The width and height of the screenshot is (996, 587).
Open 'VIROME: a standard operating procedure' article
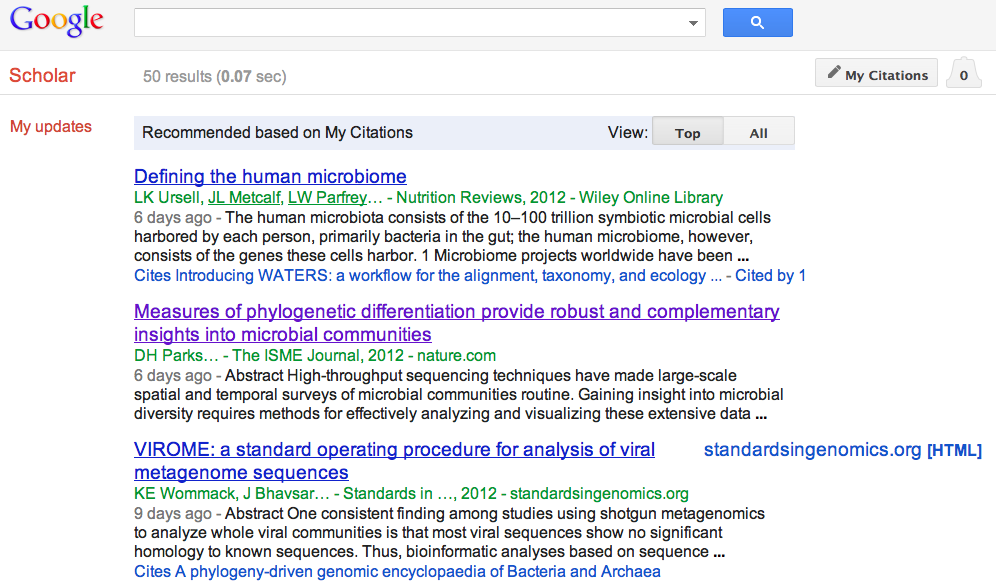coord(394,461)
